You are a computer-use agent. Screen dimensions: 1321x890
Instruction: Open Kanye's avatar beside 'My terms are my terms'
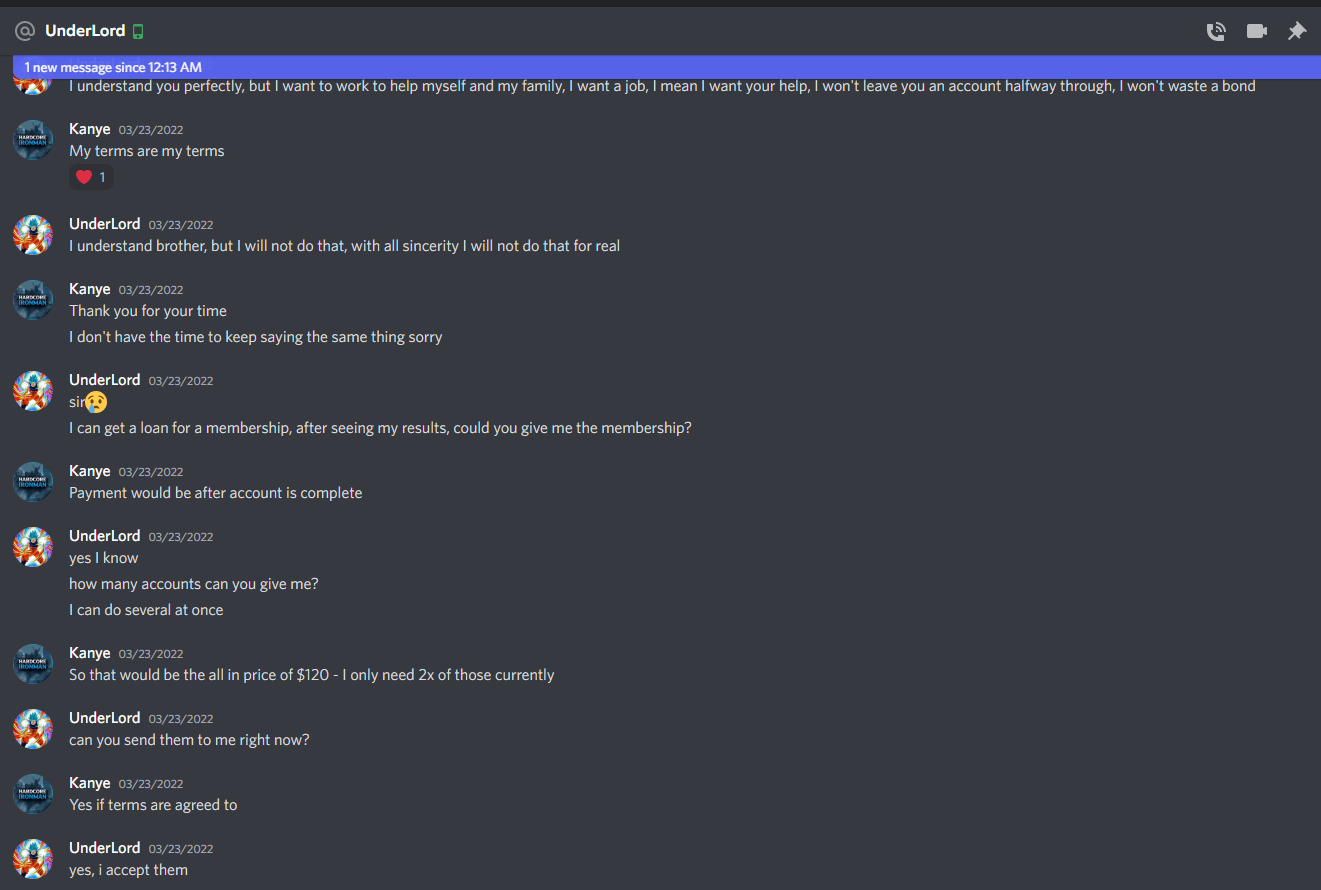click(x=33, y=140)
